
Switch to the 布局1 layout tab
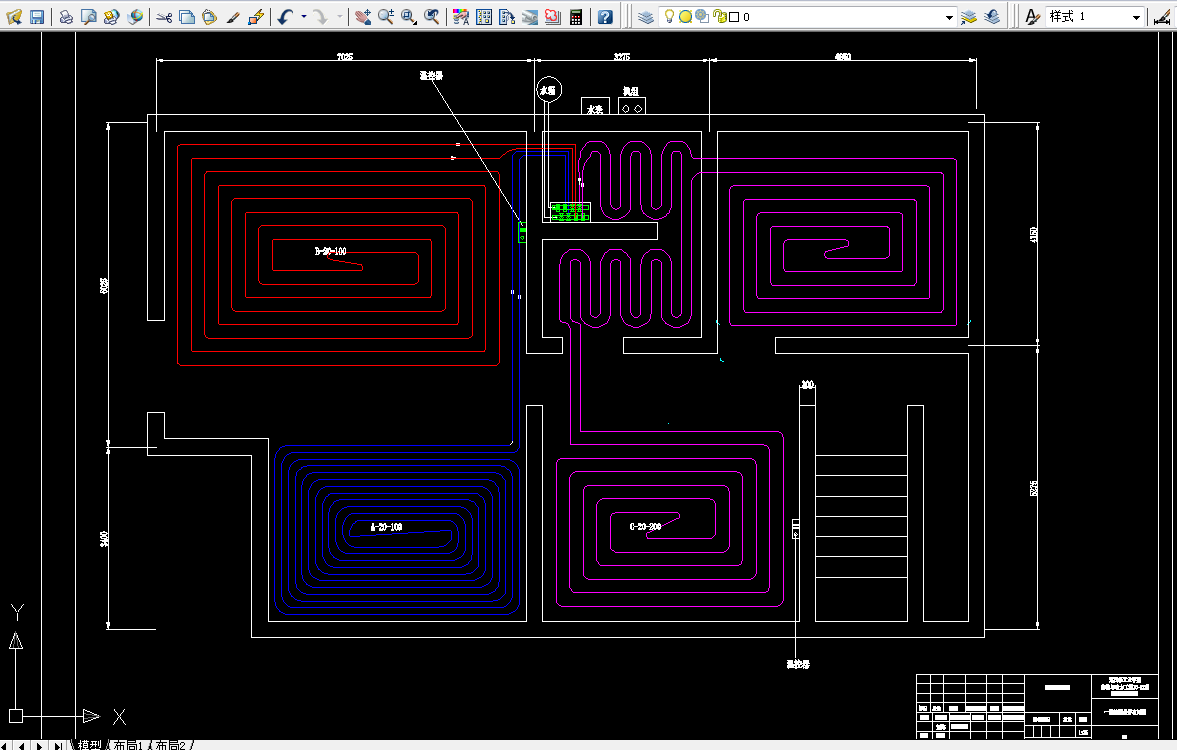pos(129,745)
